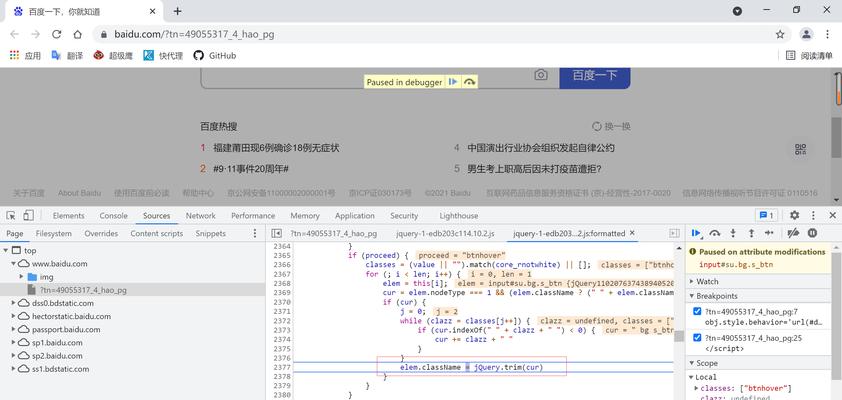The image size is (842, 400).
Task: Uncheck breakpoint at hao_pg:7
Action: coord(697,311)
